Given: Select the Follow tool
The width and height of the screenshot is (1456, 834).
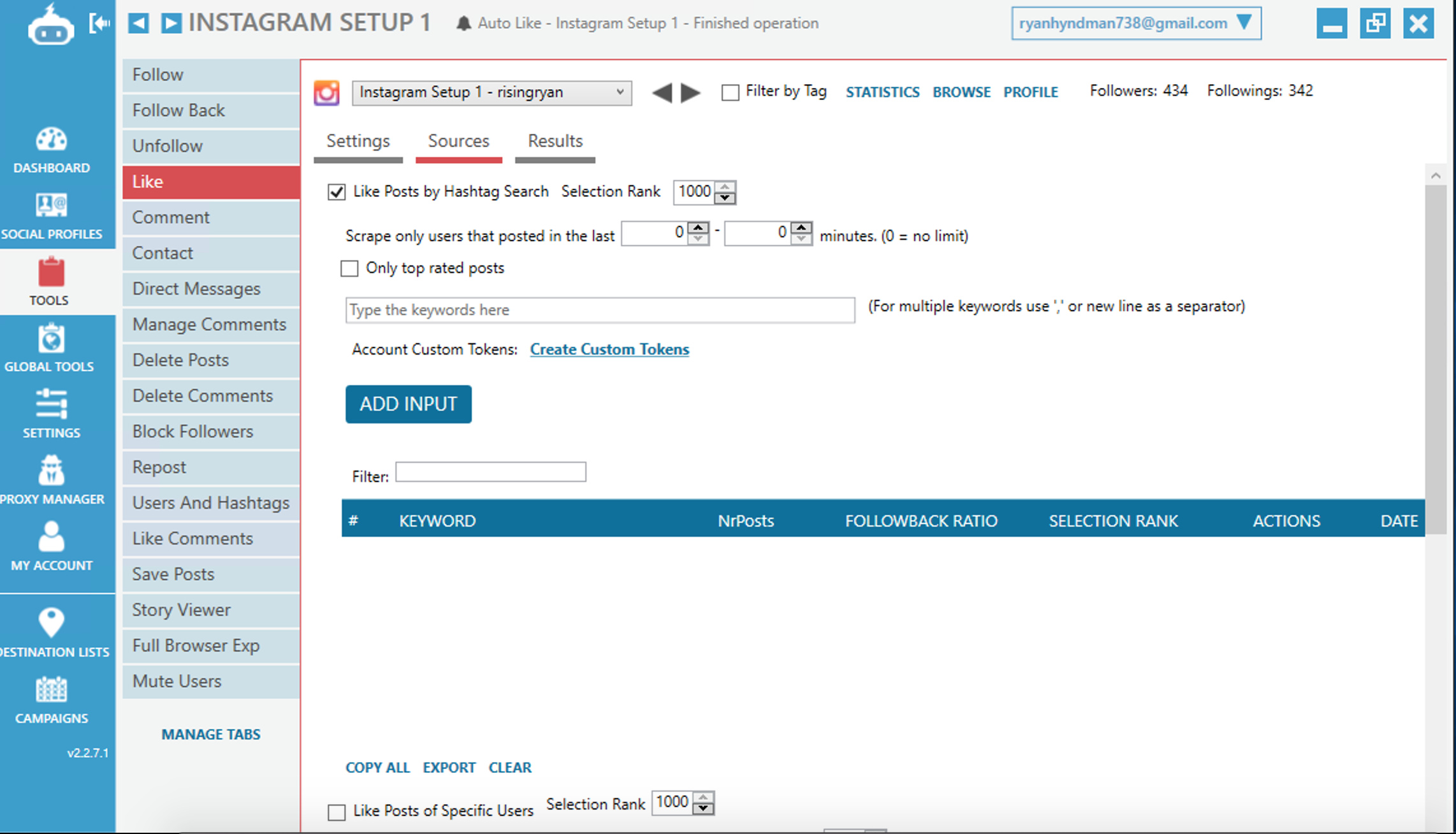Looking at the screenshot, I should [x=211, y=75].
